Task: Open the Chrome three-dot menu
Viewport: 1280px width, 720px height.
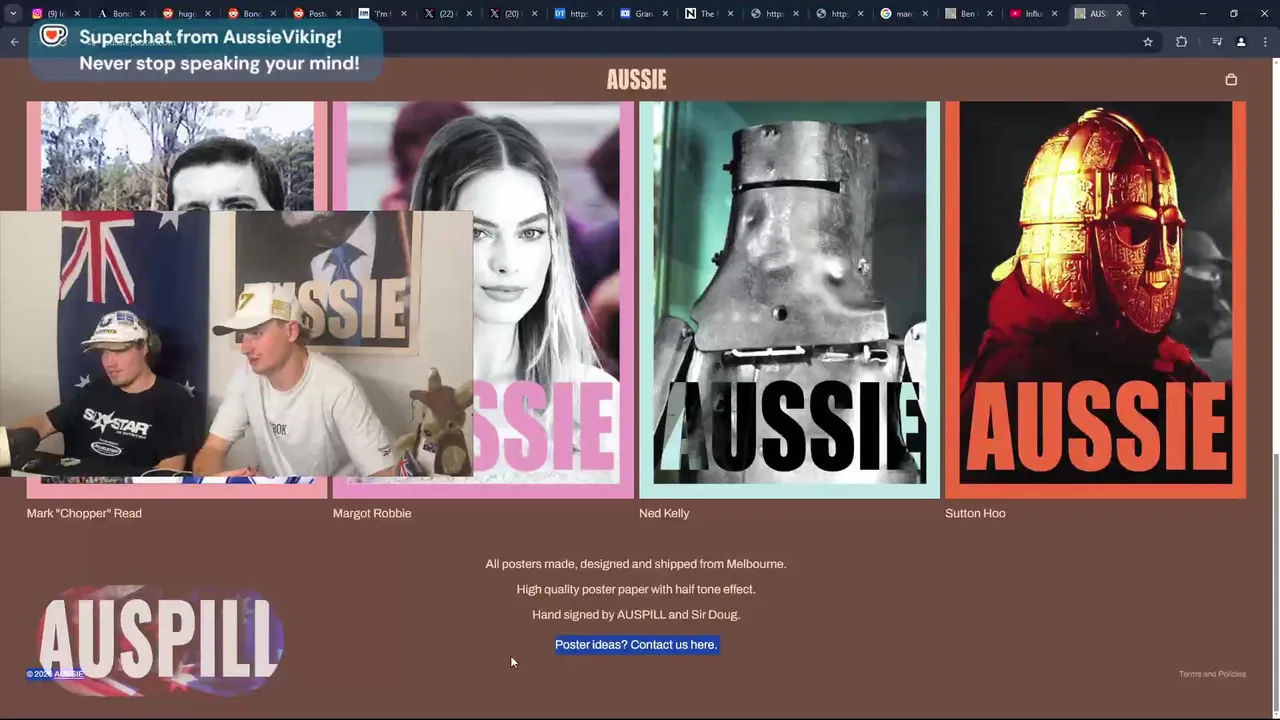Action: [1264, 42]
